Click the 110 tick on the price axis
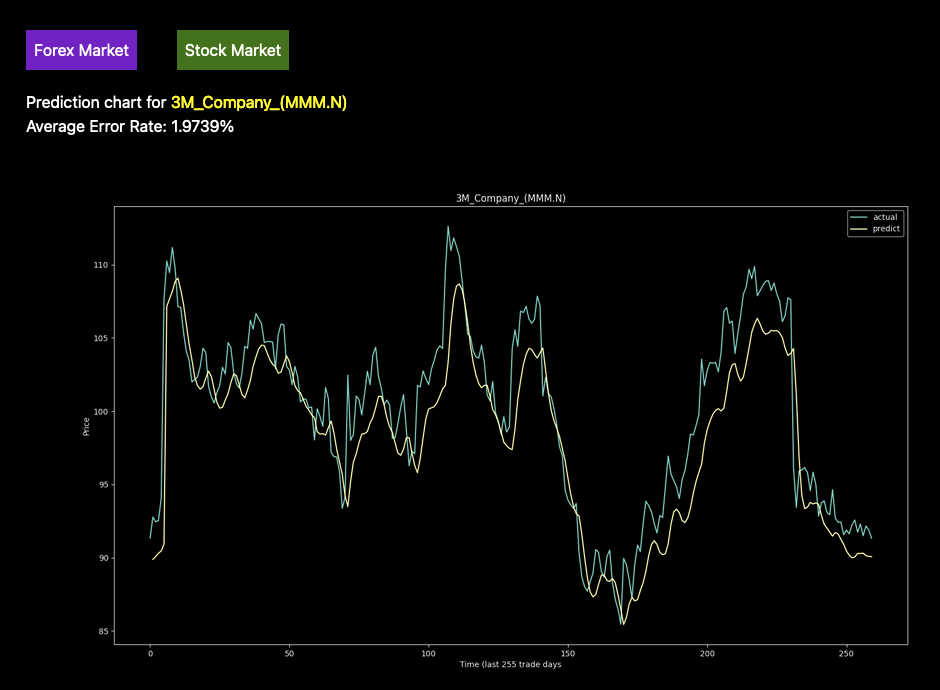 99,265
